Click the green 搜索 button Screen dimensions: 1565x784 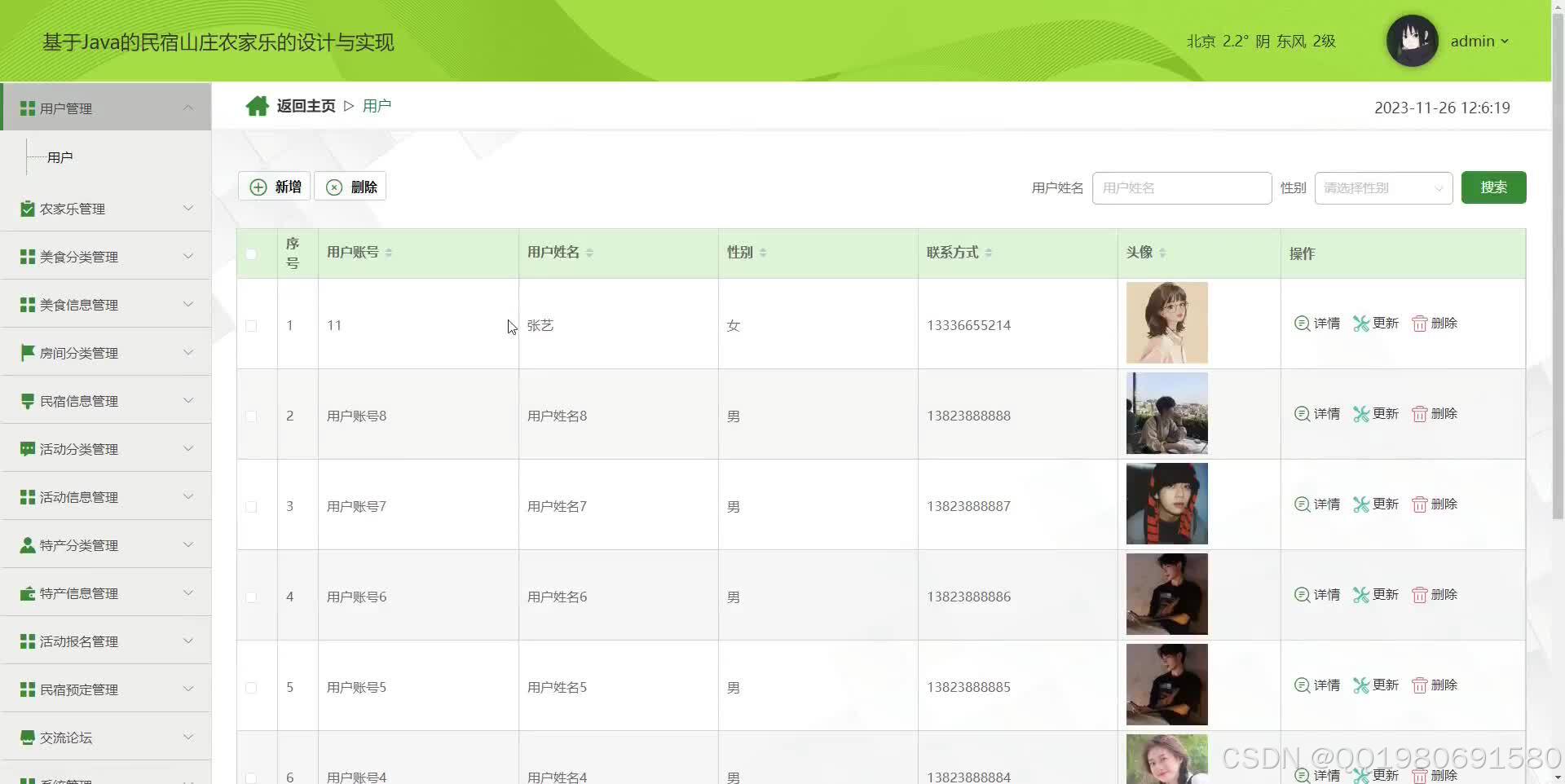tap(1493, 187)
